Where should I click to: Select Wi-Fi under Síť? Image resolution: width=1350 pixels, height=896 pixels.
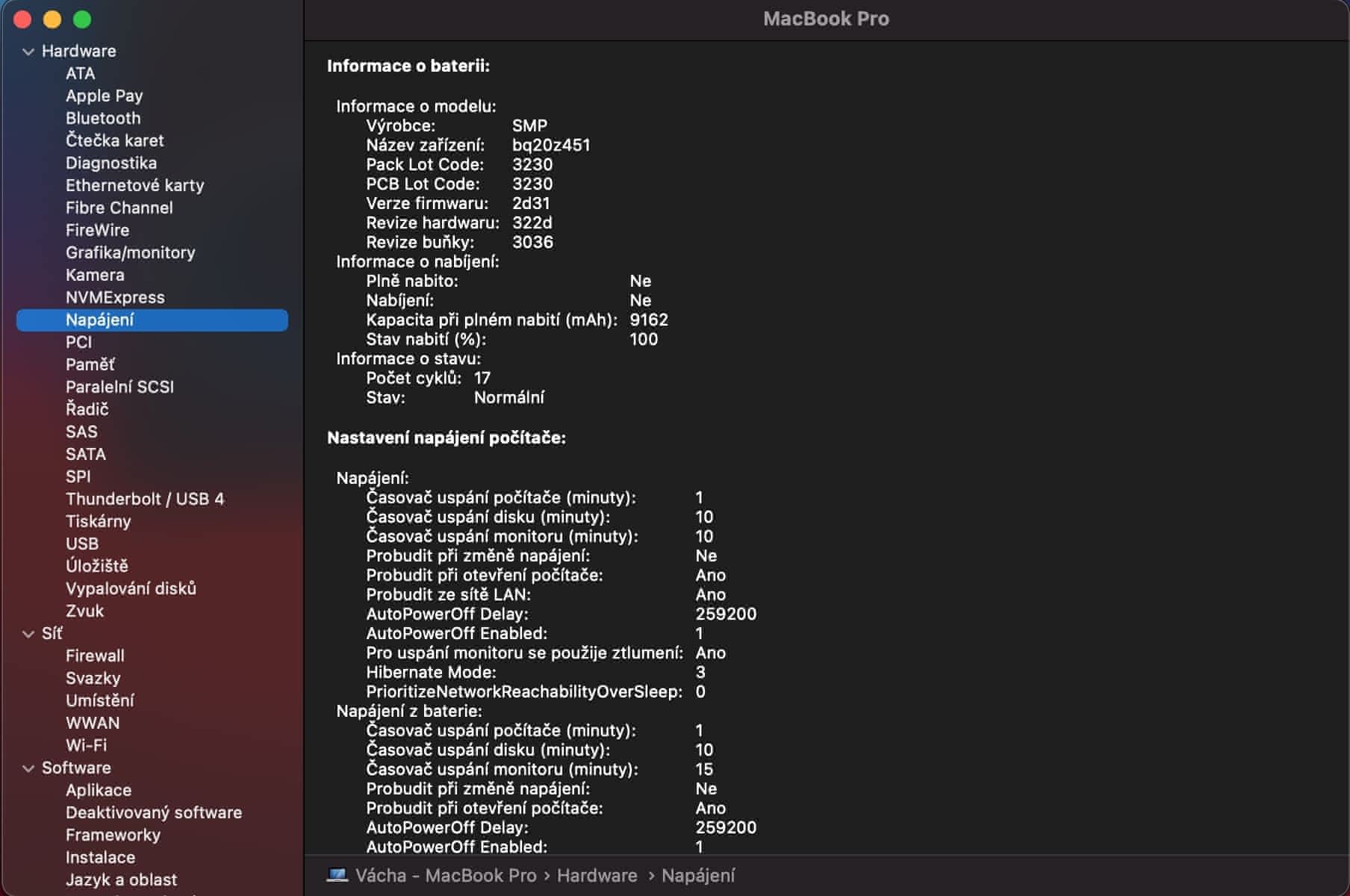pyautogui.click(x=86, y=745)
